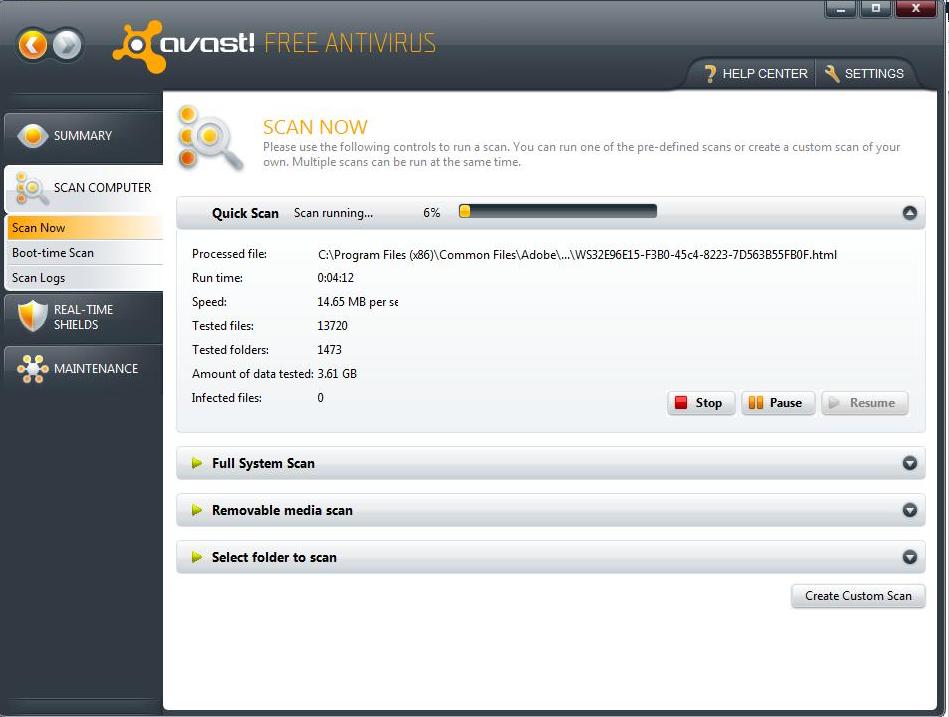Viewport: 949px width, 717px height.
Task: Collapse the Quick Scan details panel
Action: [909, 213]
